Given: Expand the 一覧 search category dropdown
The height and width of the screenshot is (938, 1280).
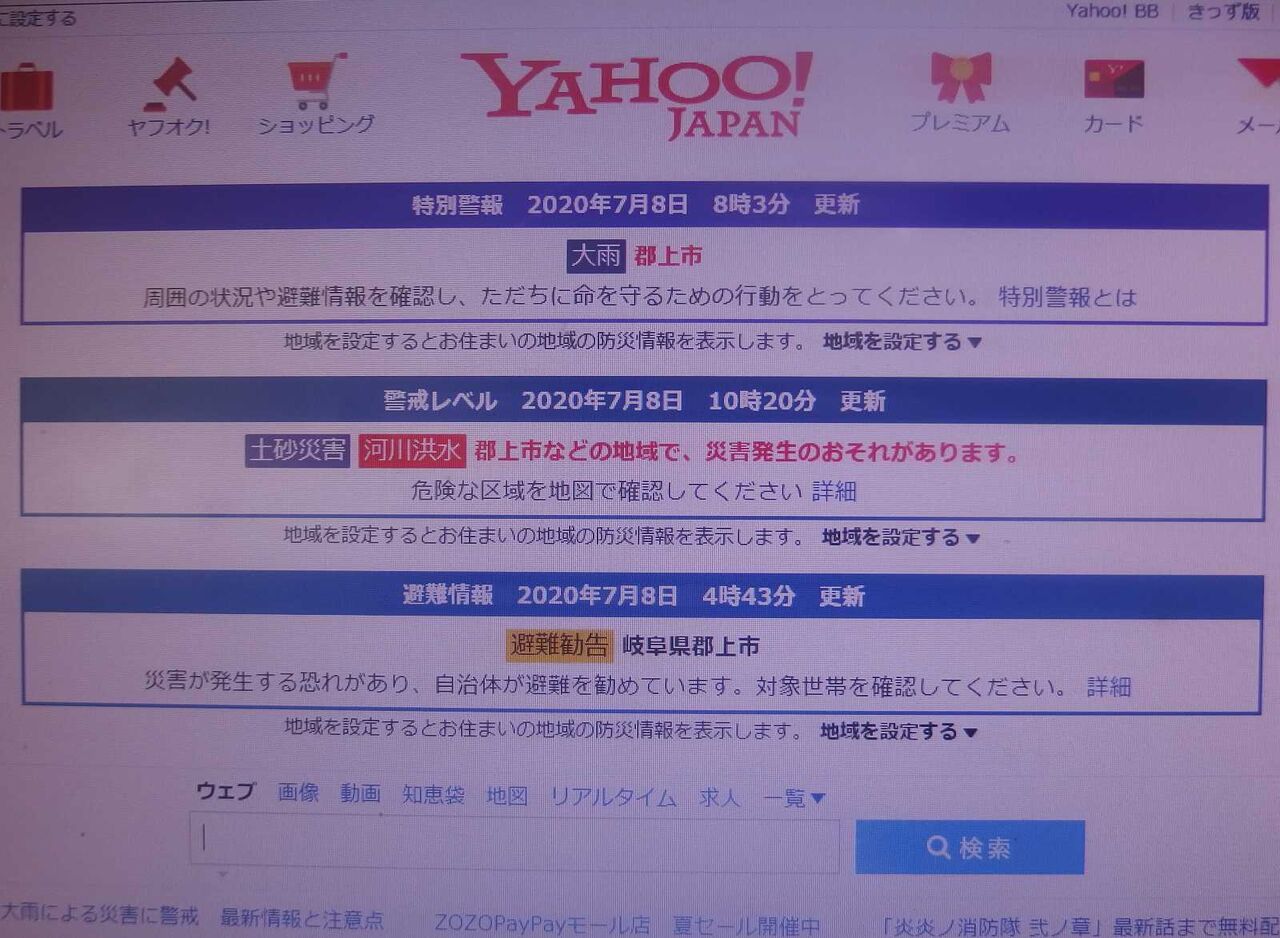Looking at the screenshot, I should (795, 798).
